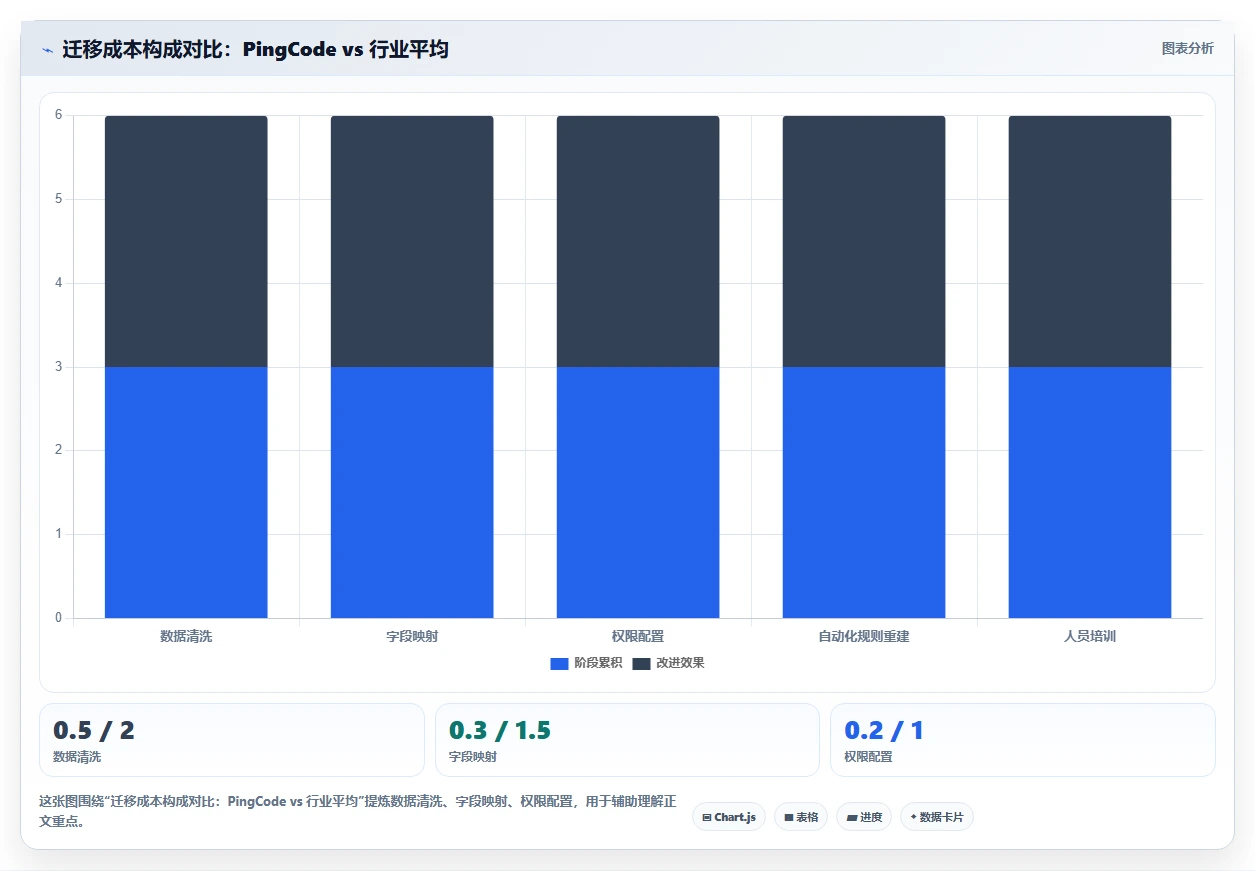Select the Chart.js tag
The height and width of the screenshot is (871, 1255).
point(729,817)
